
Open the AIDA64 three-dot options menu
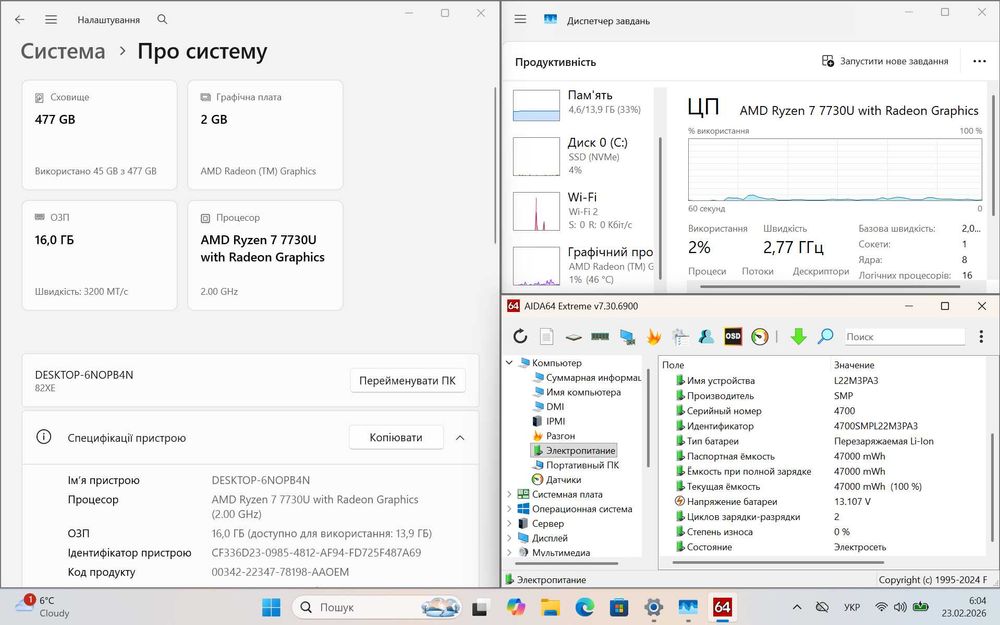[x=981, y=336]
